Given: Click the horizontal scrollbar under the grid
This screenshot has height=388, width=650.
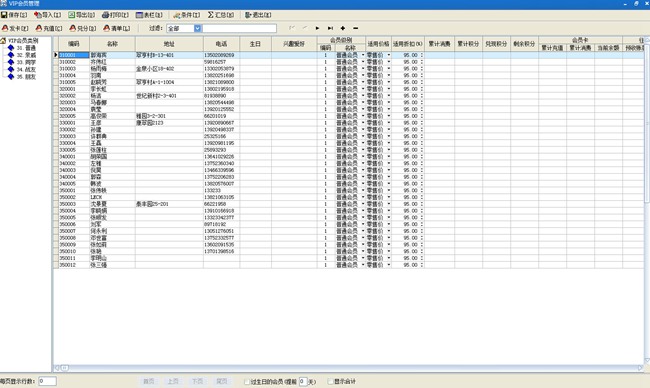Looking at the screenshot, I should tap(349, 368).
